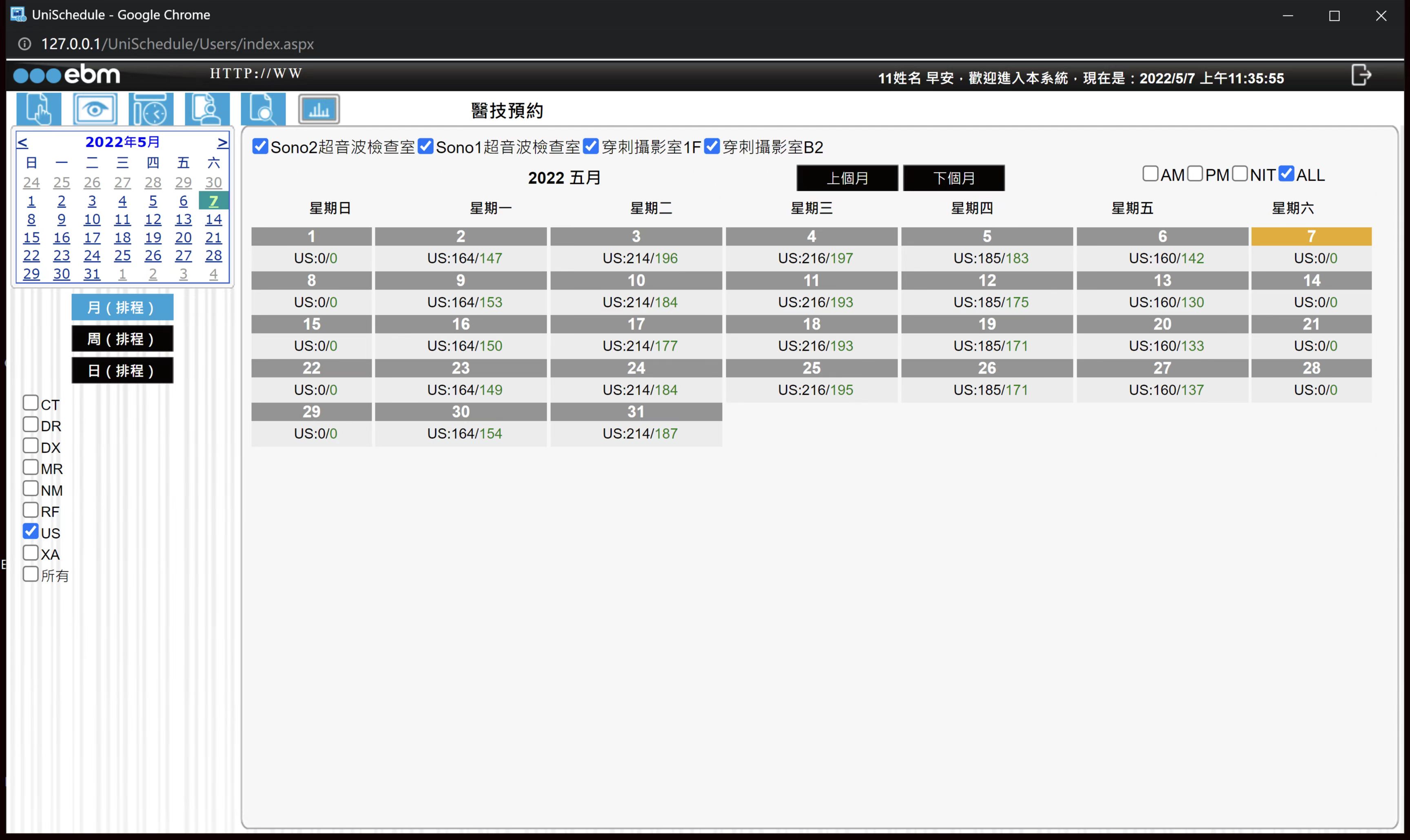Enable the AM time filter checkbox
The image size is (1410, 840).
(x=1150, y=173)
